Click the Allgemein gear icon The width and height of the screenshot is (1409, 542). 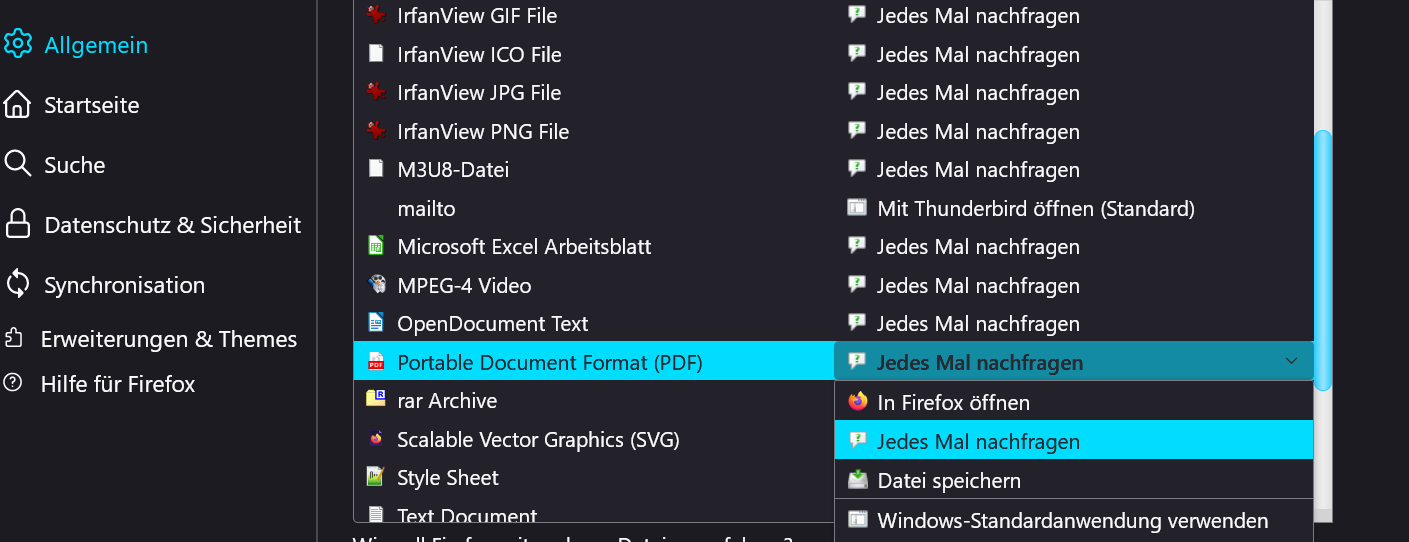click(x=18, y=44)
